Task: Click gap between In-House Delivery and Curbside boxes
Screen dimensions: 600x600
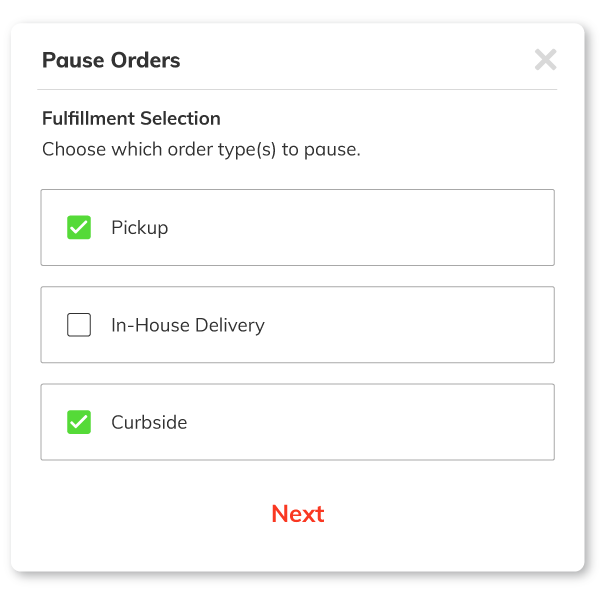Action: click(x=298, y=373)
